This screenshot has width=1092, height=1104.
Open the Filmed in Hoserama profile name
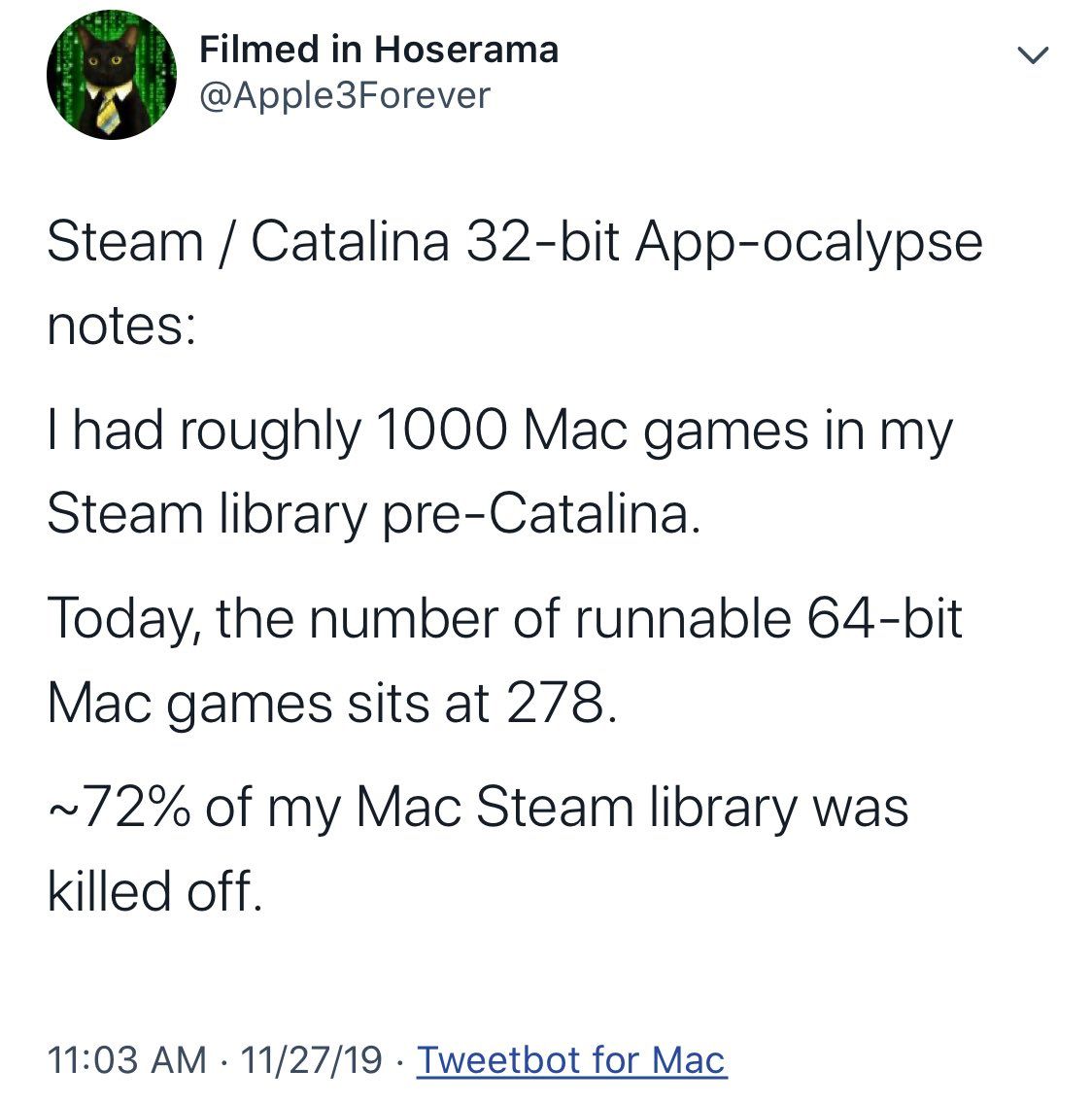(x=379, y=50)
